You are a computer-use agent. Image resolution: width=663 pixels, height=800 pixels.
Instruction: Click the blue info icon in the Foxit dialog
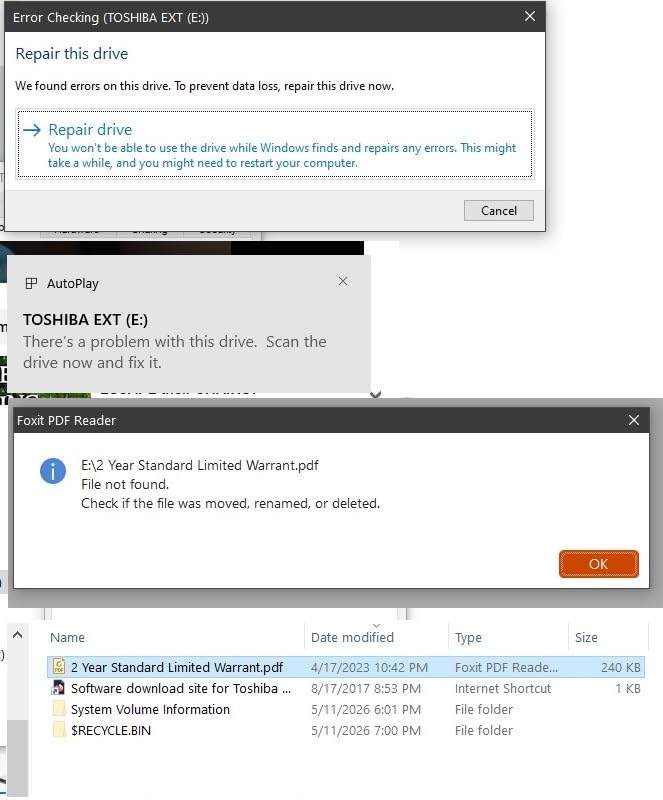point(53,470)
